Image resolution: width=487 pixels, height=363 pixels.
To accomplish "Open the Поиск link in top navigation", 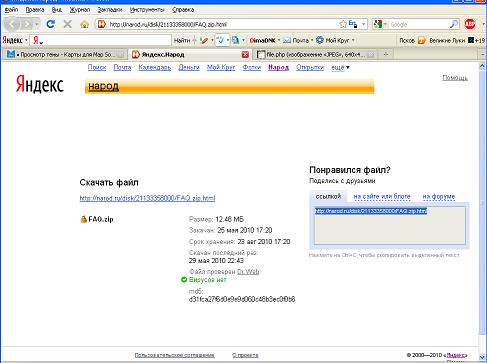I will (x=97, y=67).
